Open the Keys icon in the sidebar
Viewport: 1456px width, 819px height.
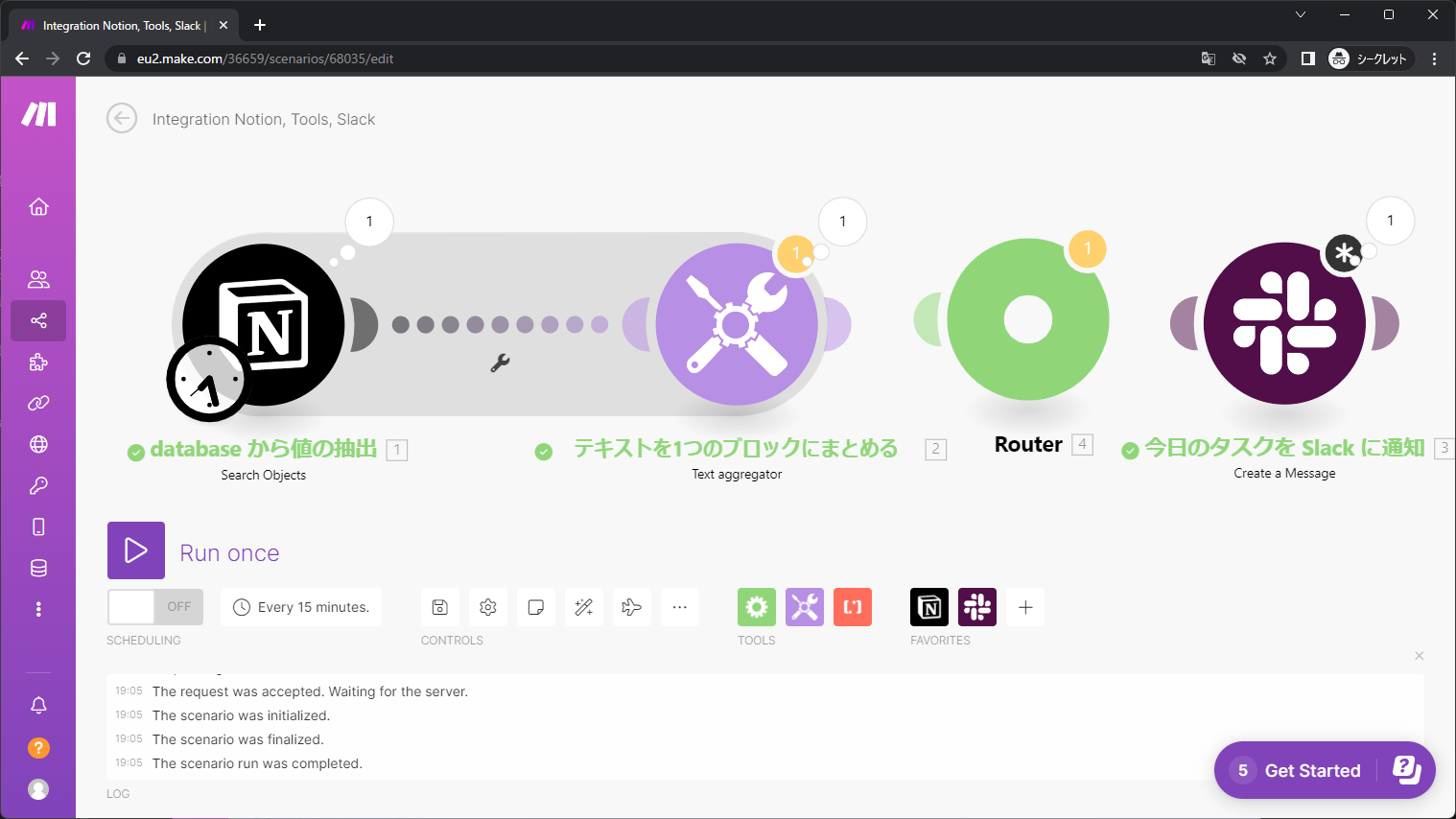pyautogui.click(x=38, y=485)
